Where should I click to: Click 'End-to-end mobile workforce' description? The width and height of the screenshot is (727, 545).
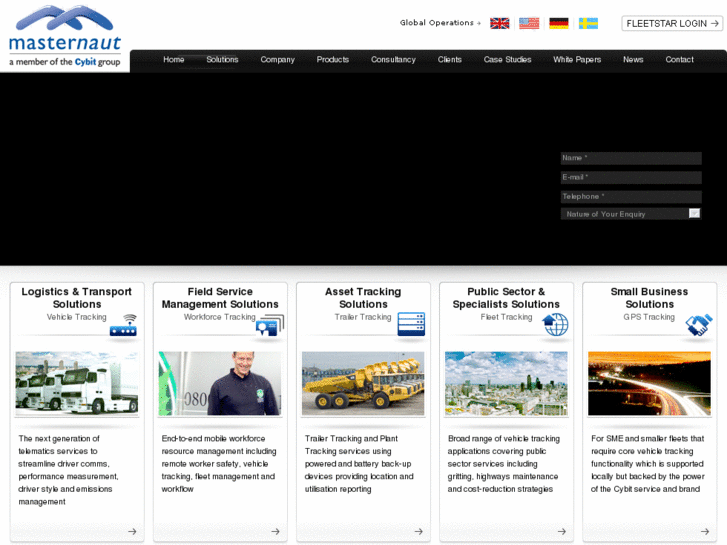(x=218, y=464)
